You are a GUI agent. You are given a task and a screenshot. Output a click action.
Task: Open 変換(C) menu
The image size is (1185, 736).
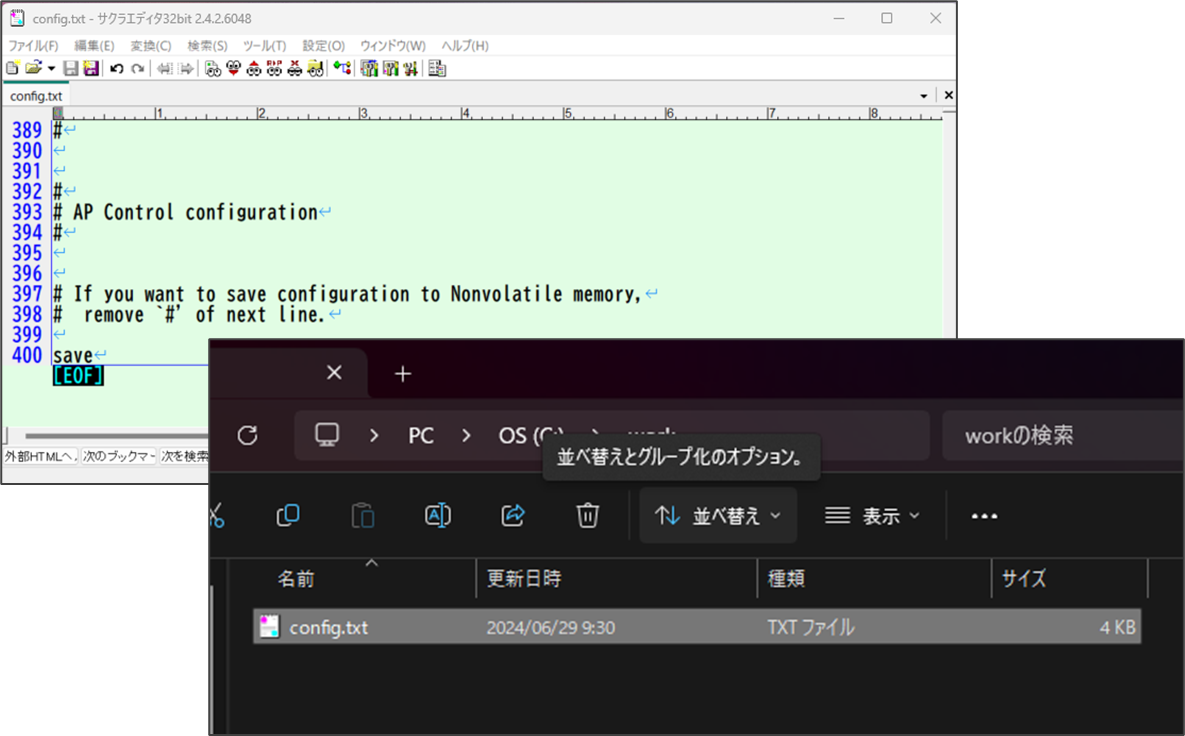[150, 45]
